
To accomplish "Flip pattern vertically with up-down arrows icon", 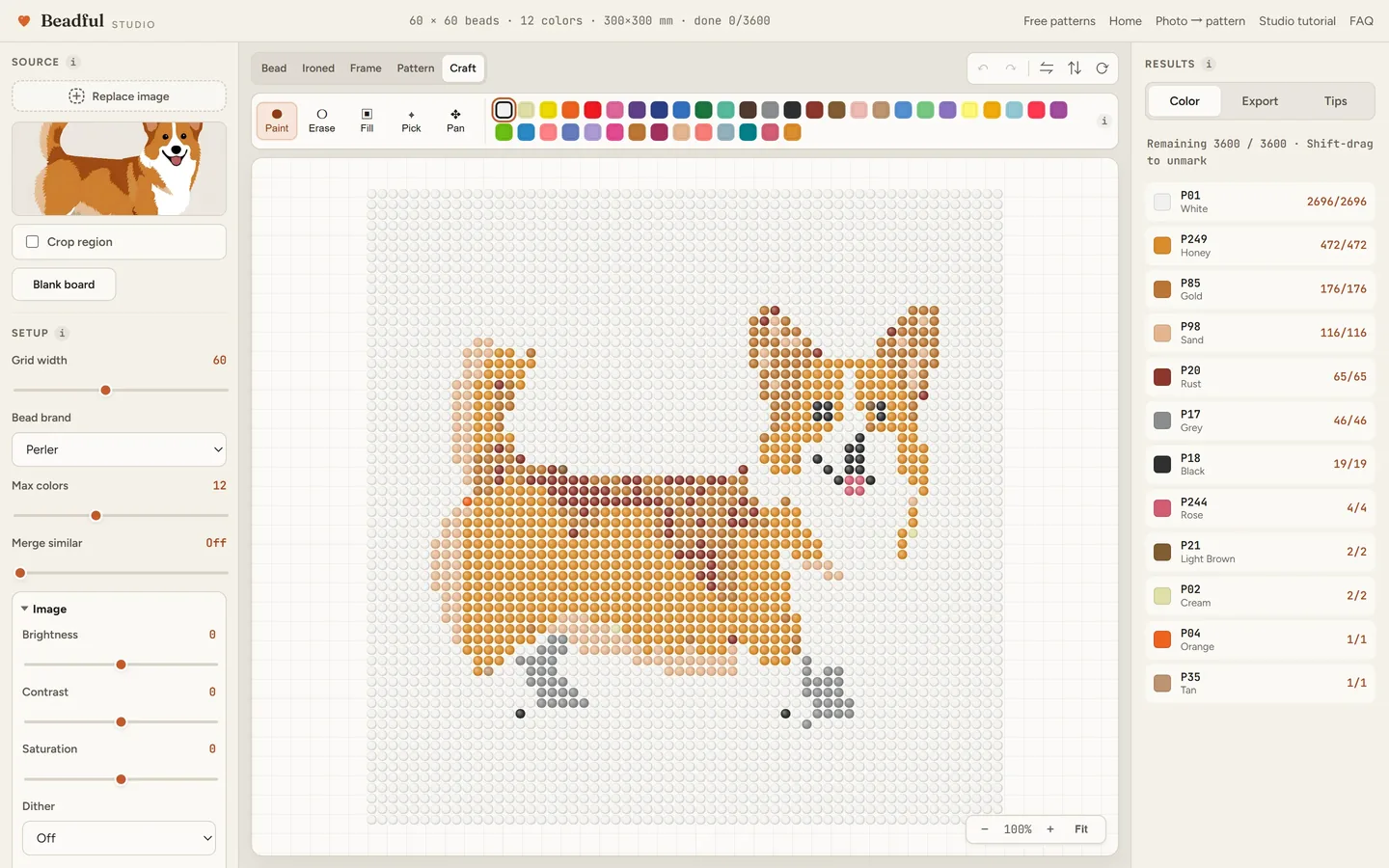I will (1075, 68).
